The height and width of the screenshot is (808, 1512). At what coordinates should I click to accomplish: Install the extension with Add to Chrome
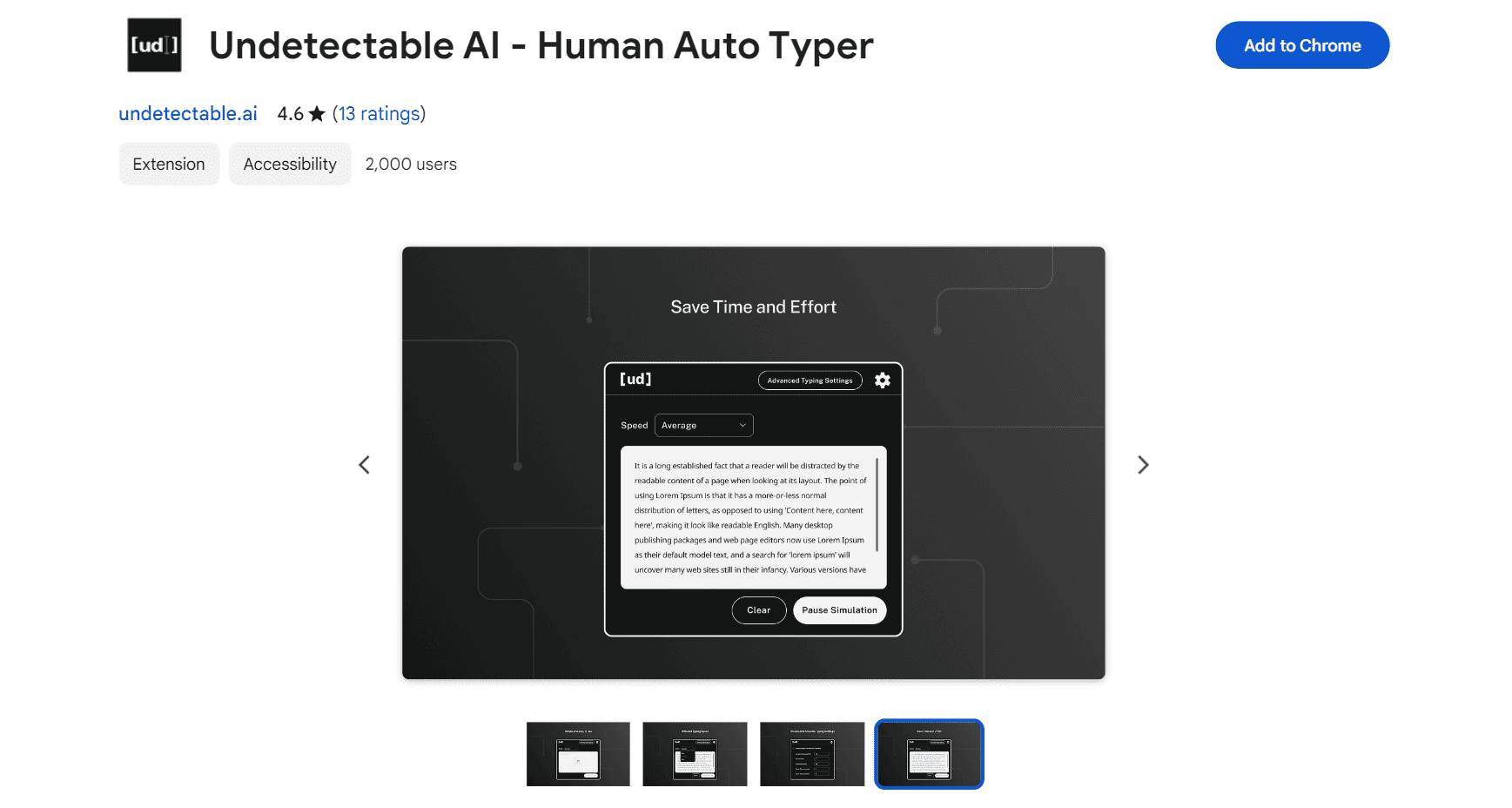point(1301,45)
